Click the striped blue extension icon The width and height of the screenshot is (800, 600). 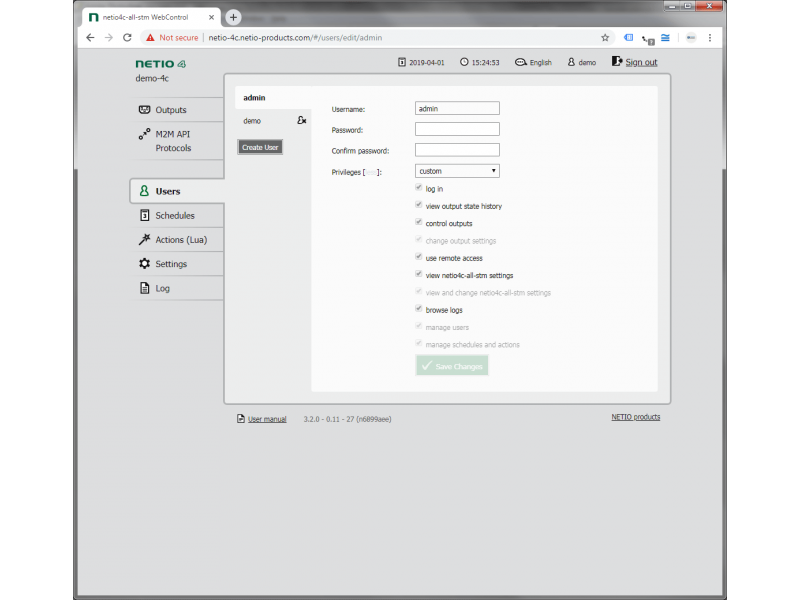(665, 38)
